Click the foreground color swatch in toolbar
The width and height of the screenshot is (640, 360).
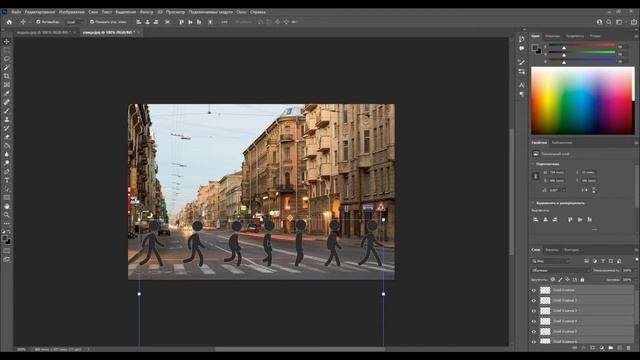[x=4, y=239]
